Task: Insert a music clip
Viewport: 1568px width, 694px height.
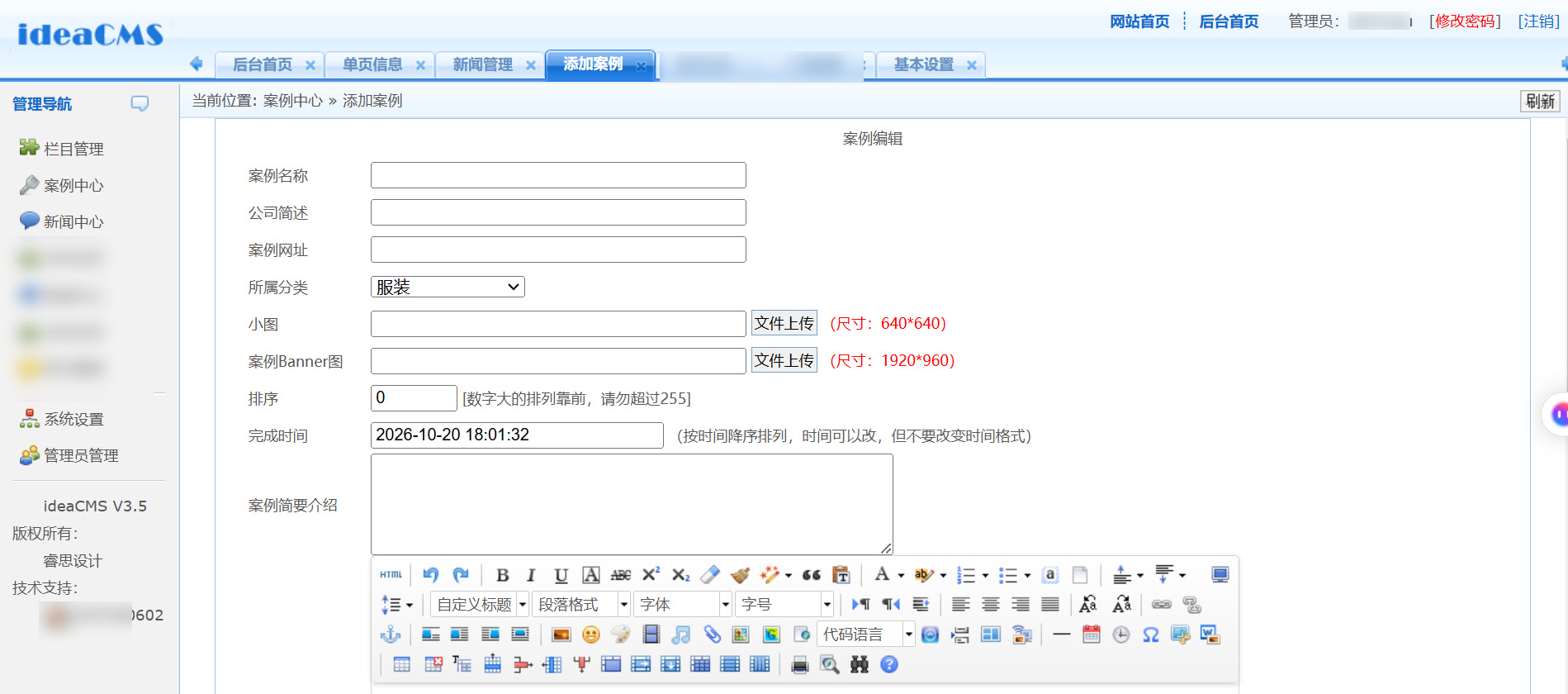Action: coord(681,635)
